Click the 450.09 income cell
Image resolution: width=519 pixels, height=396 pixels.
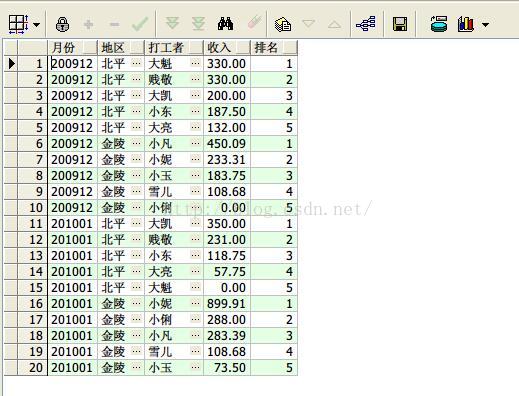227,144
